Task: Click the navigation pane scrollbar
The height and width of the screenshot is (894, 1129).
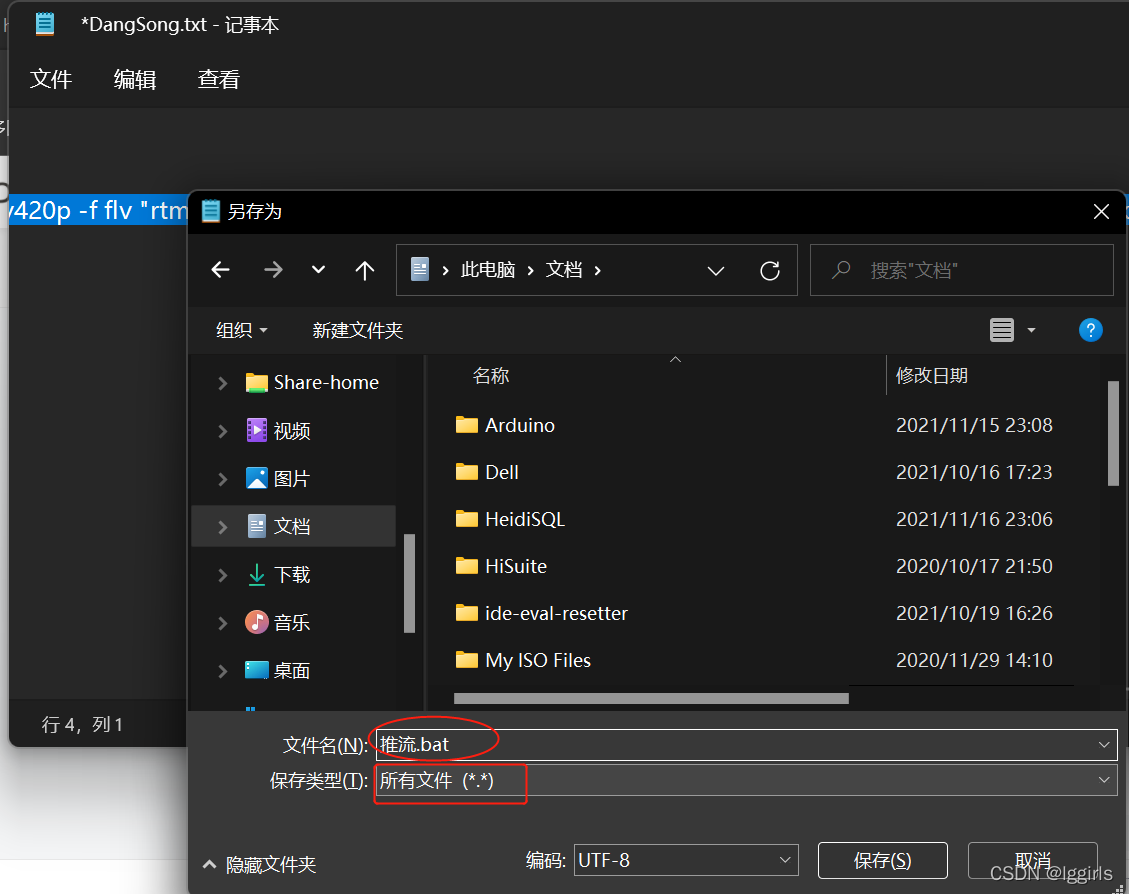Action: [x=409, y=583]
